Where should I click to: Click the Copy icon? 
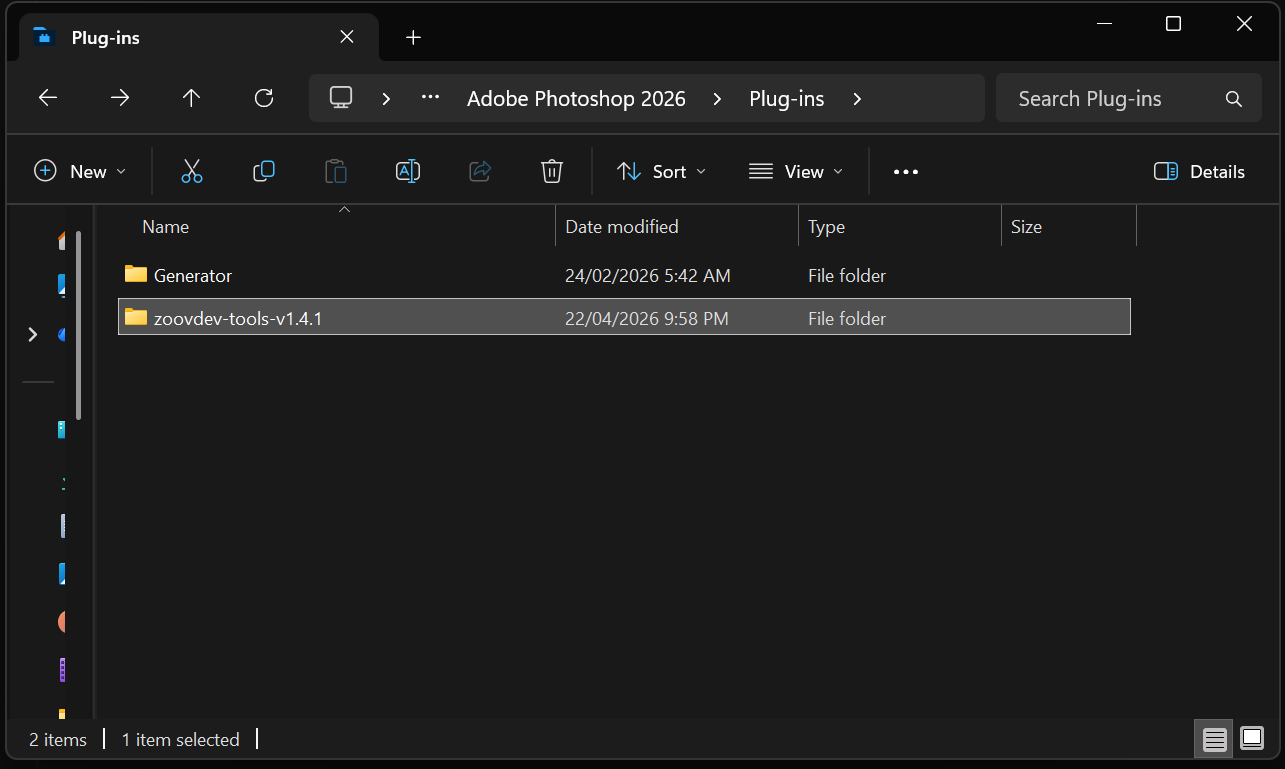[264, 171]
